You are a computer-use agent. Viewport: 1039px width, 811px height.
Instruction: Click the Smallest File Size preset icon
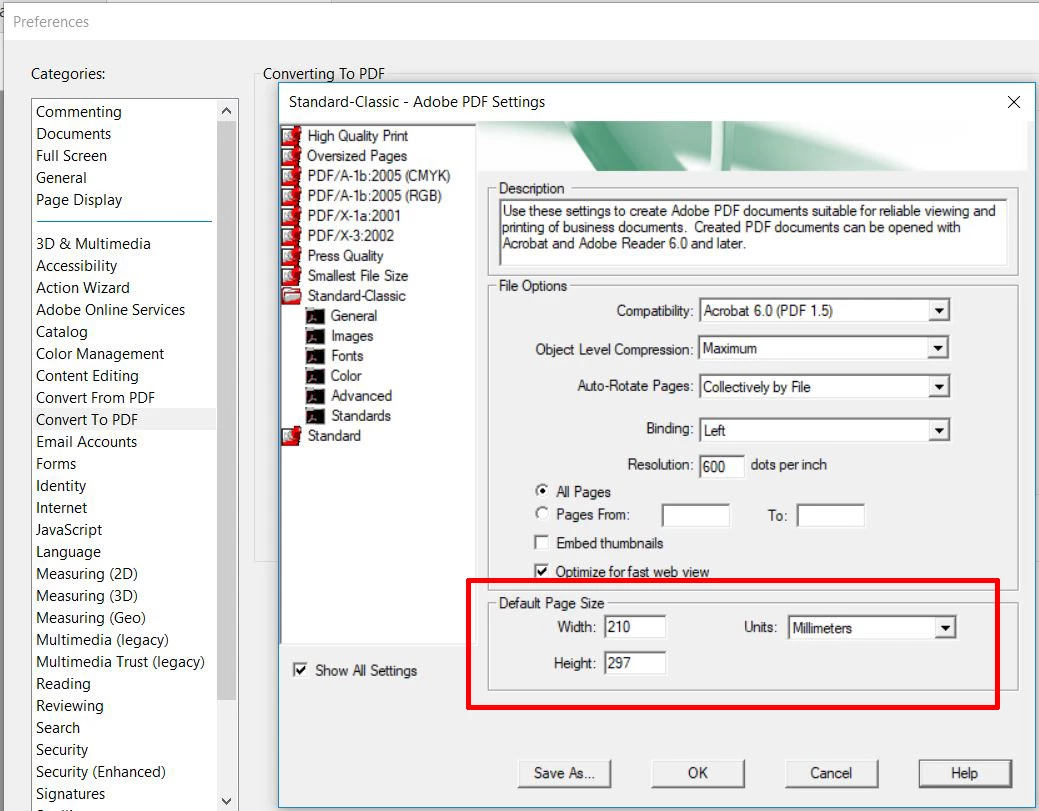click(292, 276)
